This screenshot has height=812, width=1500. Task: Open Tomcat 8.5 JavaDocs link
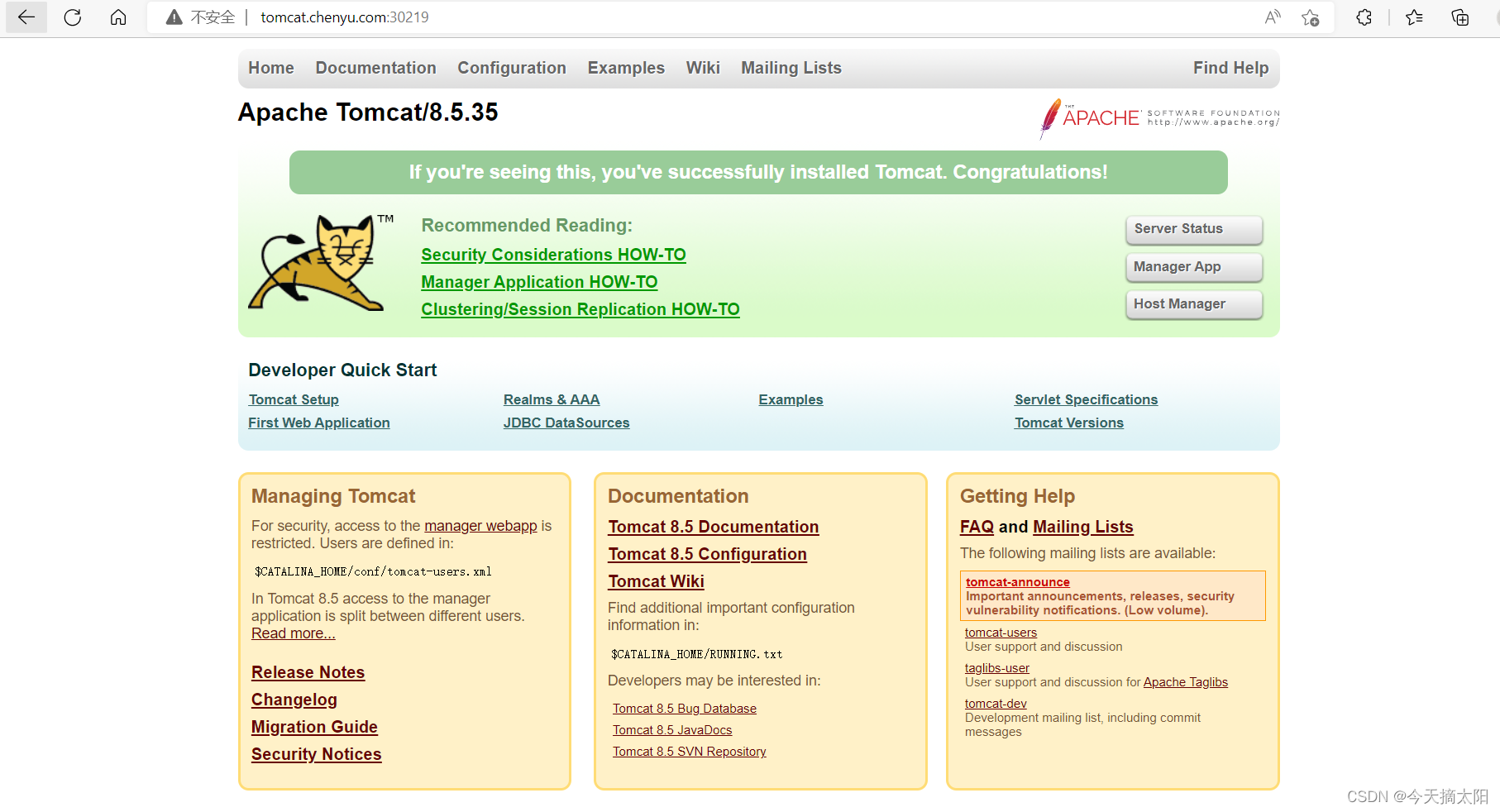tap(672, 730)
